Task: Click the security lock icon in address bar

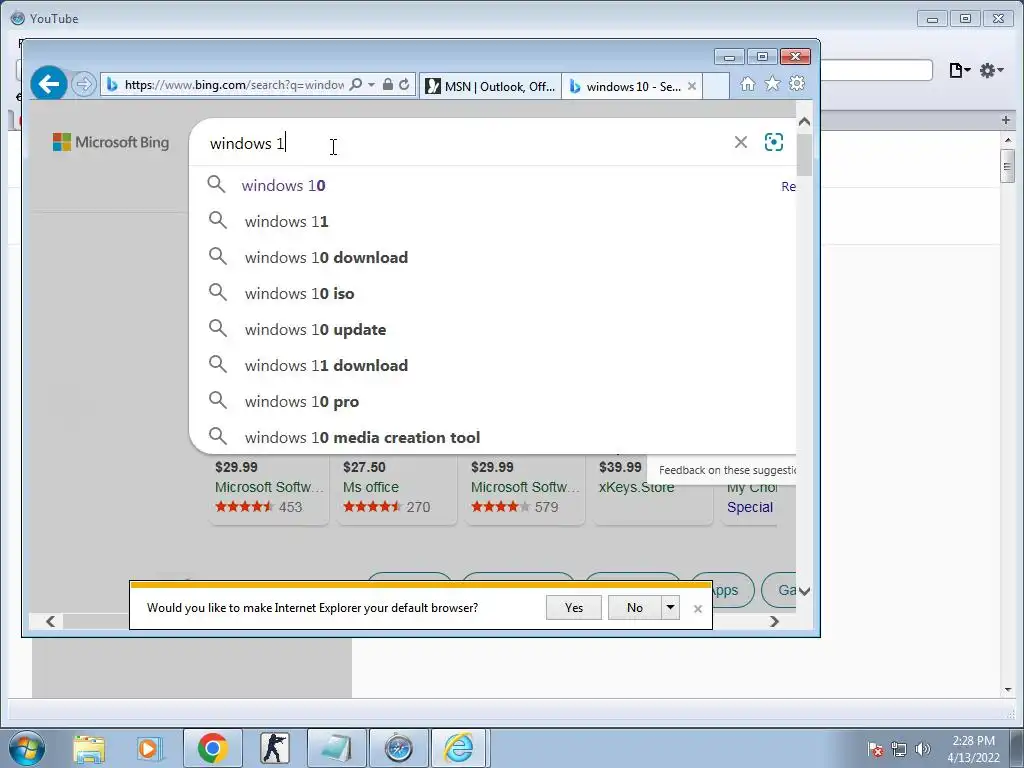Action: pyautogui.click(x=388, y=84)
